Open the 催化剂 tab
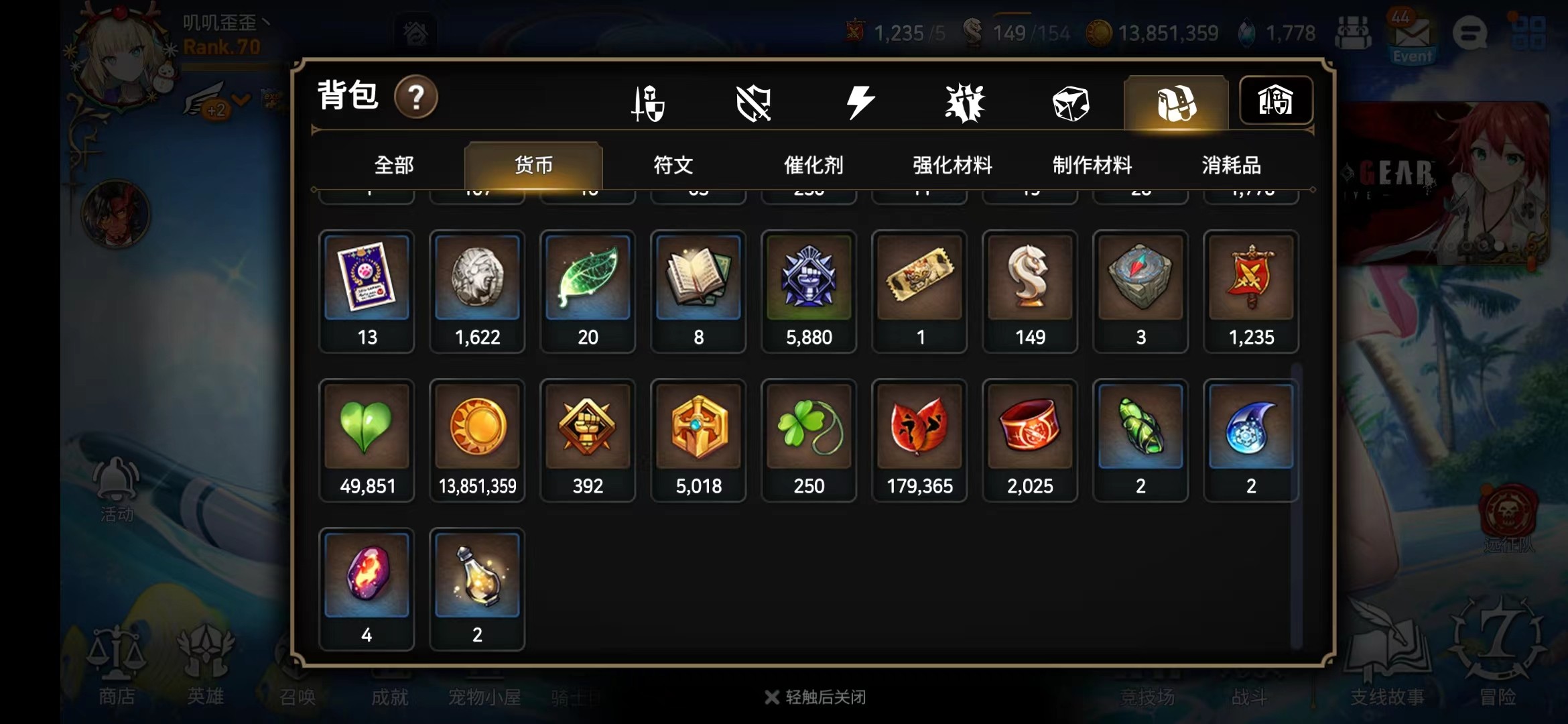1568x724 pixels. [x=813, y=165]
